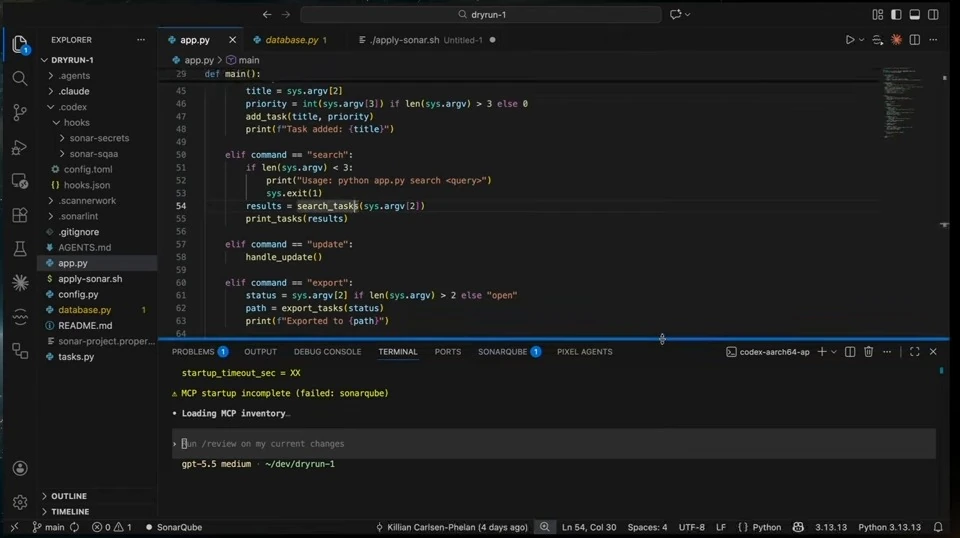Image resolution: width=960 pixels, height=538 pixels.
Task: Click the orange Claude icon in editor toolbar
Action: click(896, 40)
